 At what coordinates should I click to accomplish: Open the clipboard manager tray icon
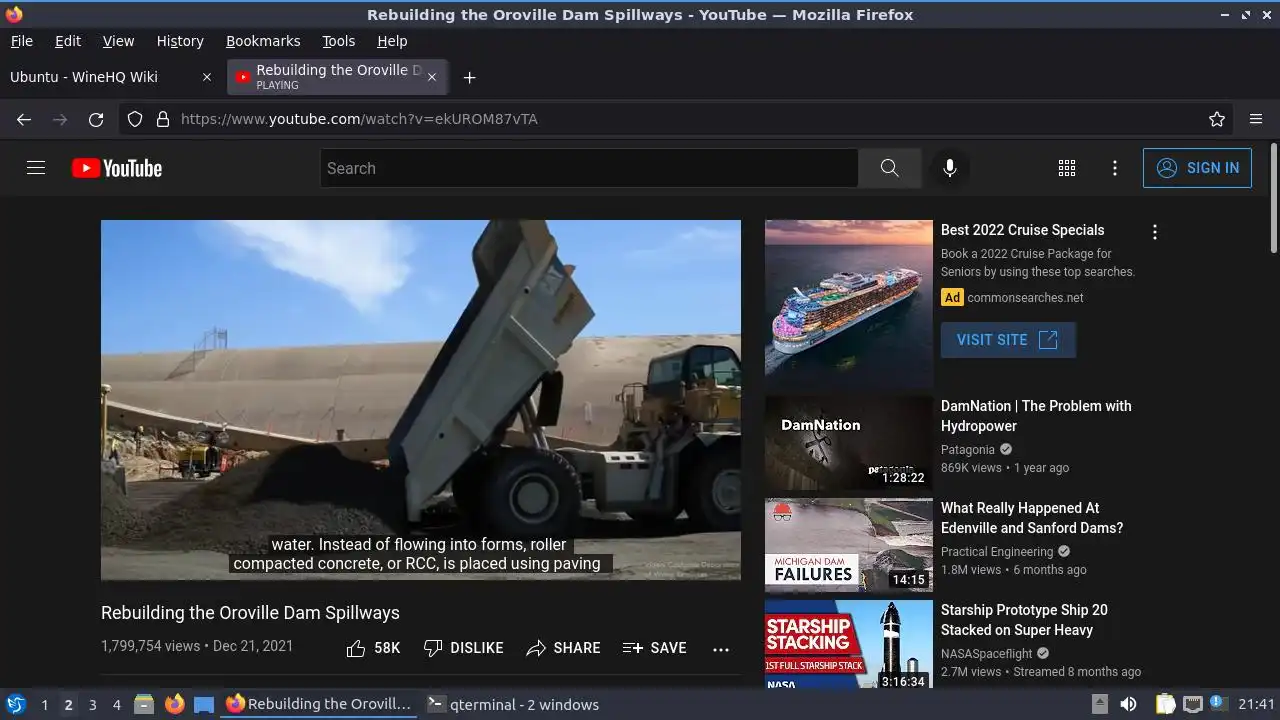tap(1165, 704)
